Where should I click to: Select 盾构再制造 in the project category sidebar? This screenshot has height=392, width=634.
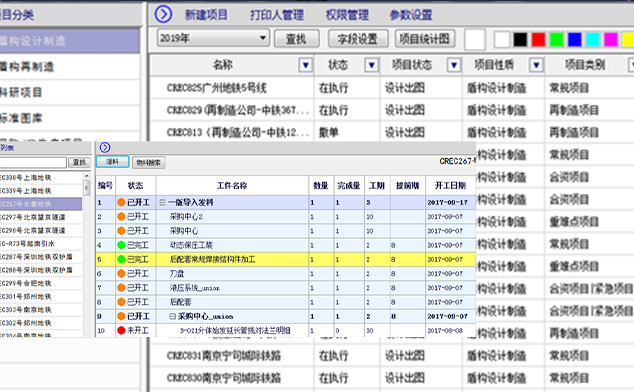70,67
